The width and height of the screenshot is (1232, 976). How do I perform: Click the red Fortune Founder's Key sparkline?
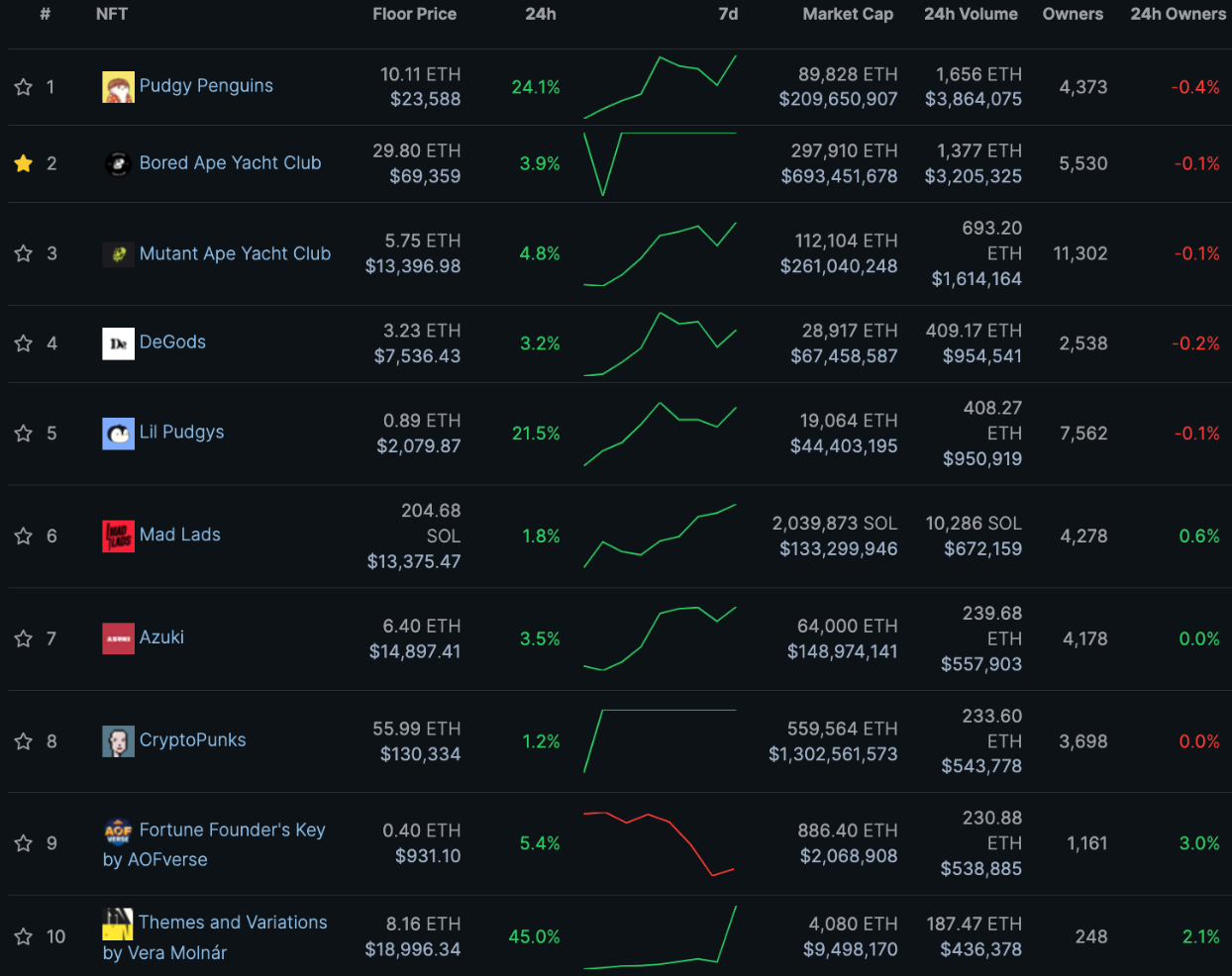click(x=660, y=844)
